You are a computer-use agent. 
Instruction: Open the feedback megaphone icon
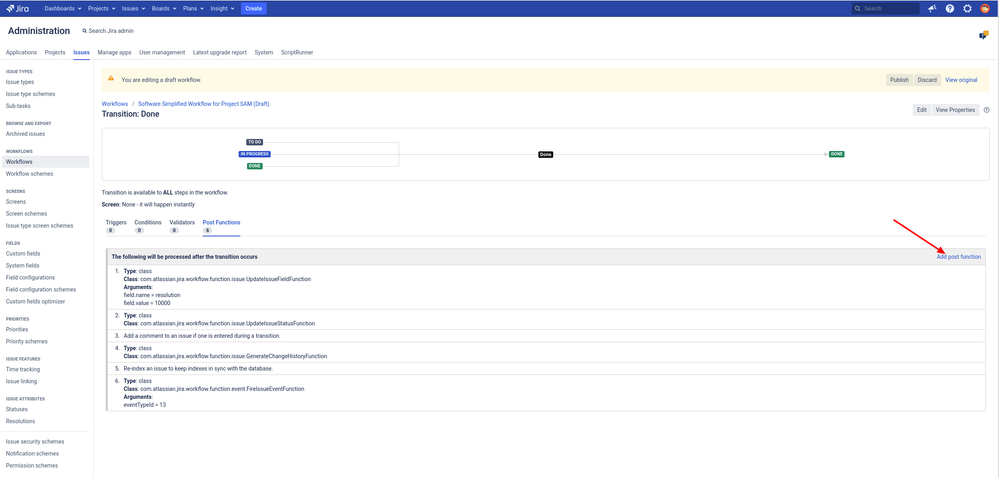click(x=932, y=8)
